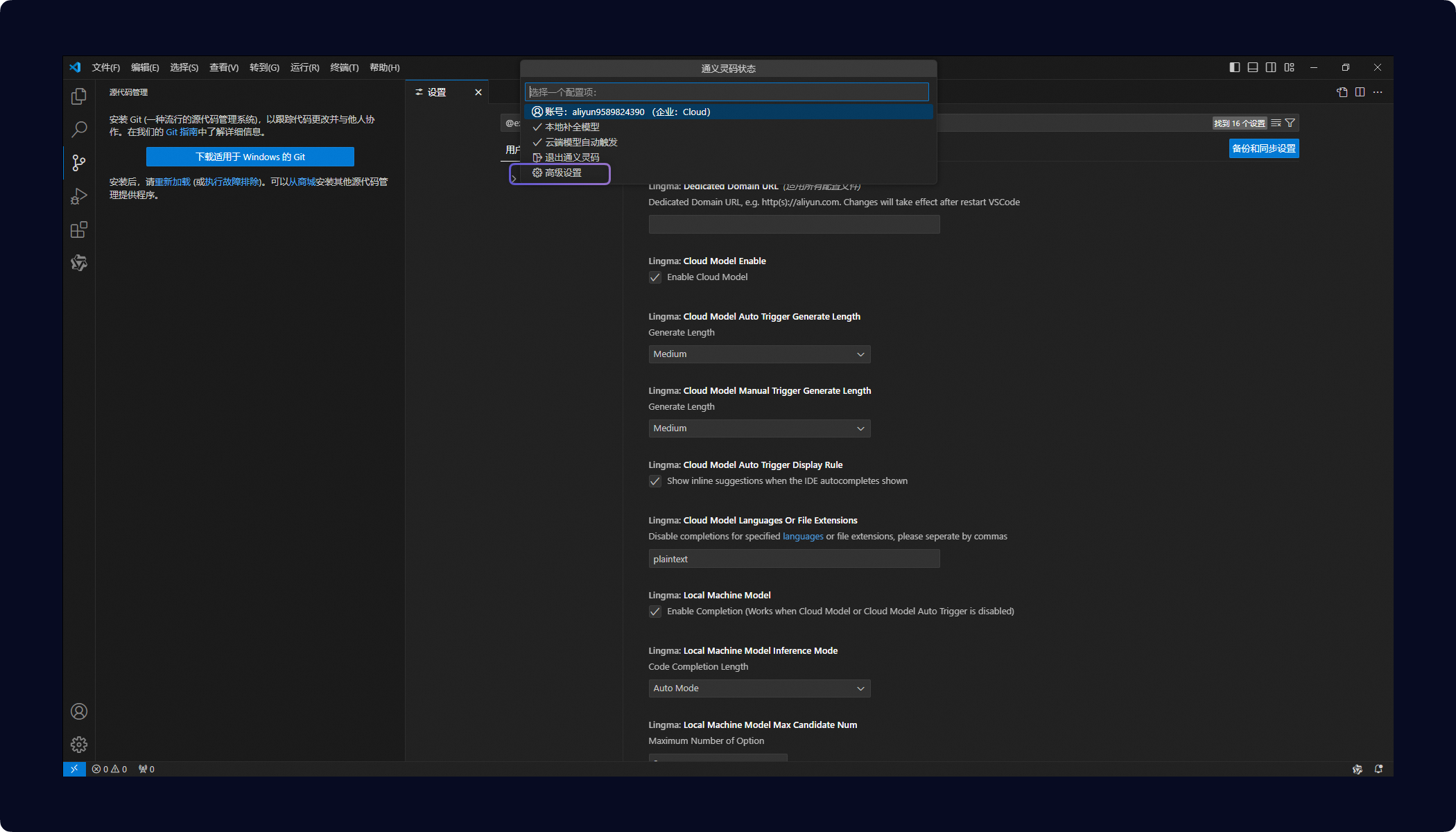Screen dimensions: 1456x832
Task: Open the Search view in the activity bar
Action: pos(79,129)
